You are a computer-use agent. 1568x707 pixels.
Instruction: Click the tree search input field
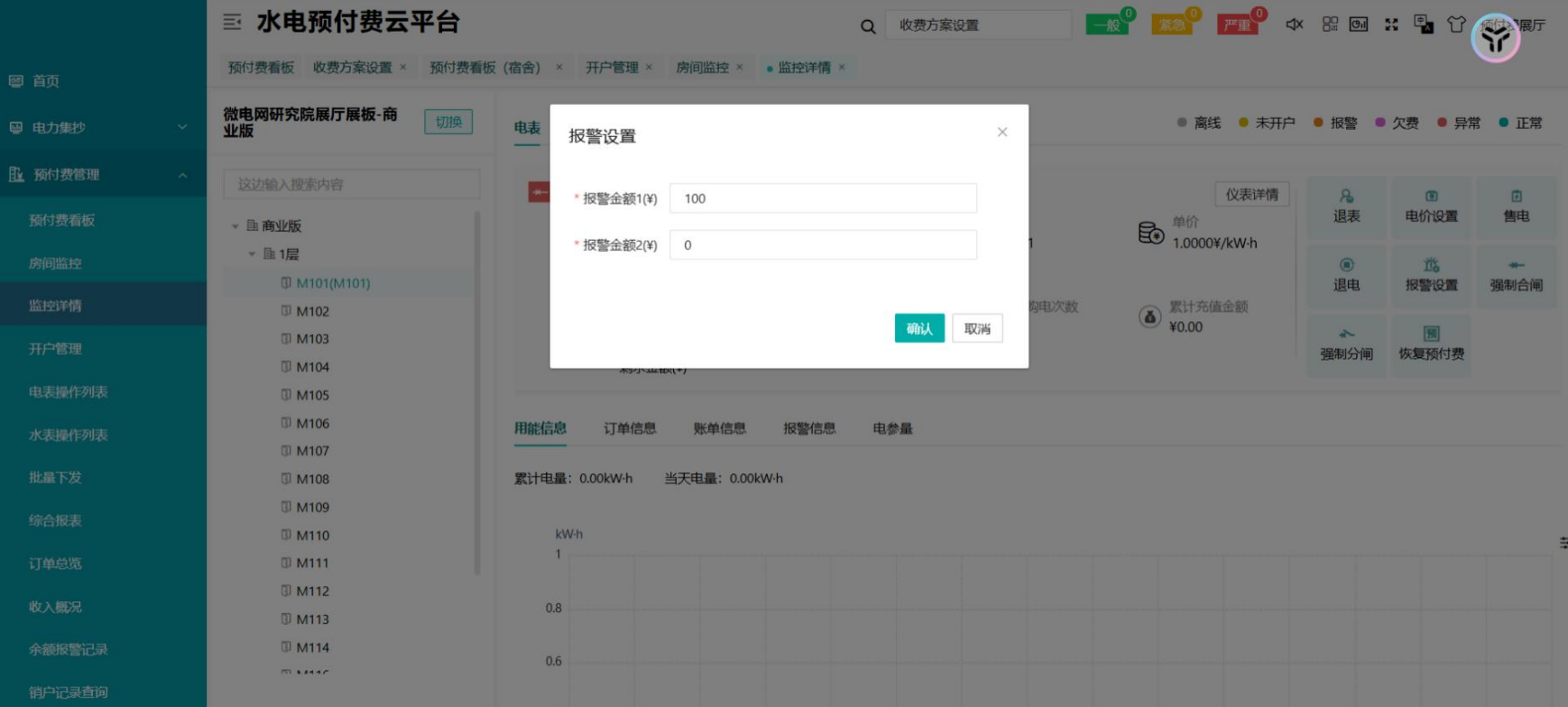click(352, 184)
